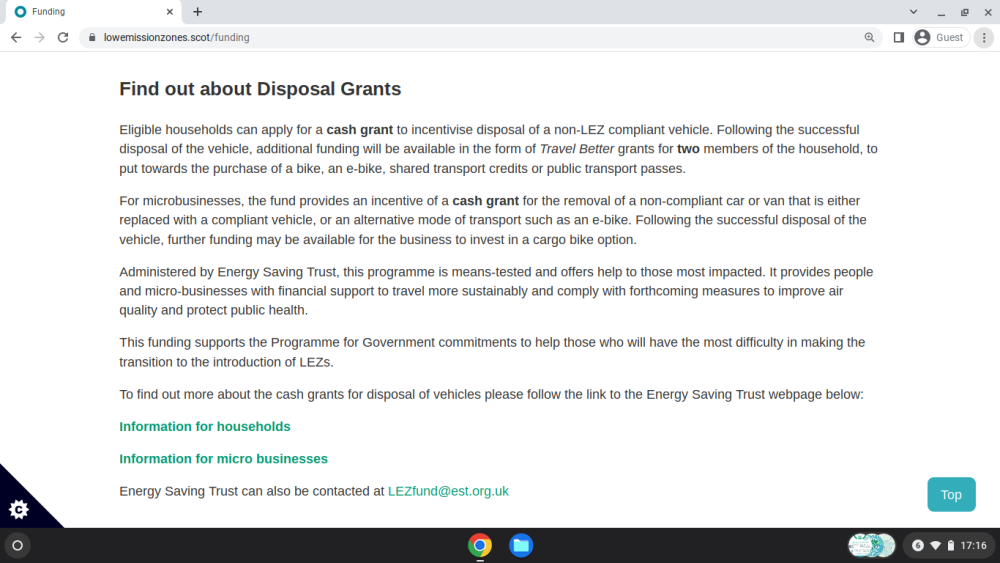Image resolution: width=1000 pixels, height=563 pixels.
Task: Click the 'Find out about Disposal Grants' heading
Action: (260, 89)
